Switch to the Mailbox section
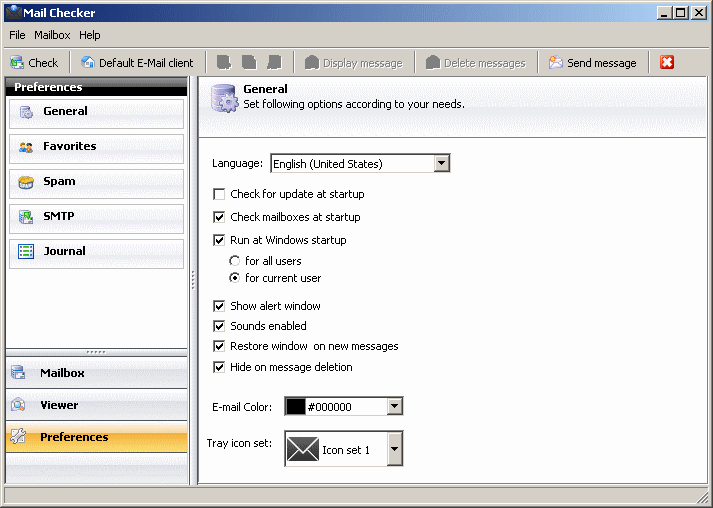Viewport: 713px width, 508px height. click(x=96, y=373)
